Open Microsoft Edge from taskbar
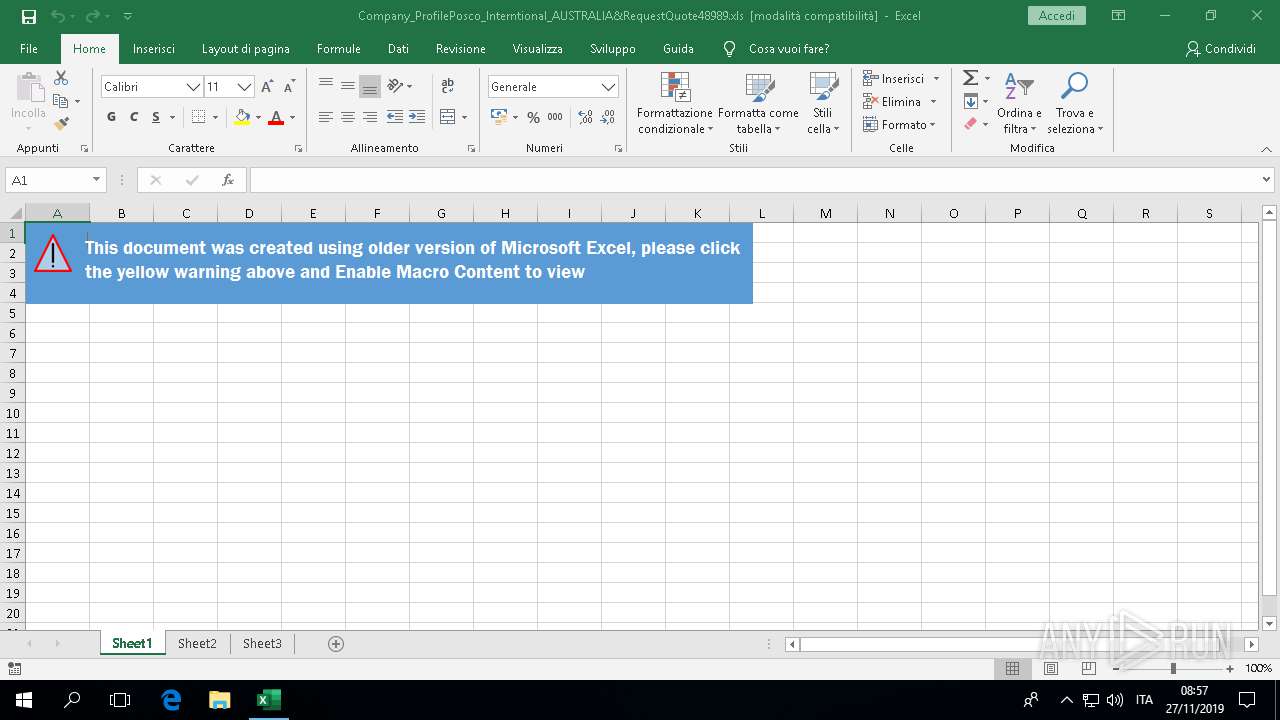1280x720 pixels. pyautogui.click(x=171, y=700)
